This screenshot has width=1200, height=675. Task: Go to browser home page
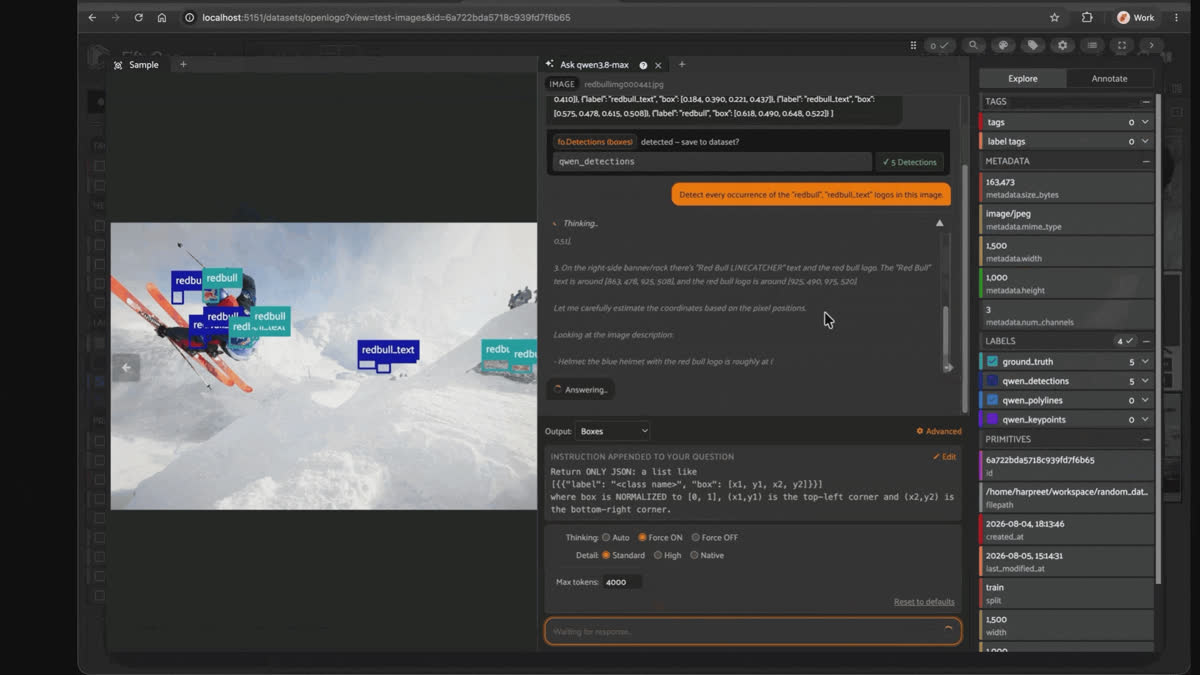pyautogui.click(x=162, y=18)
